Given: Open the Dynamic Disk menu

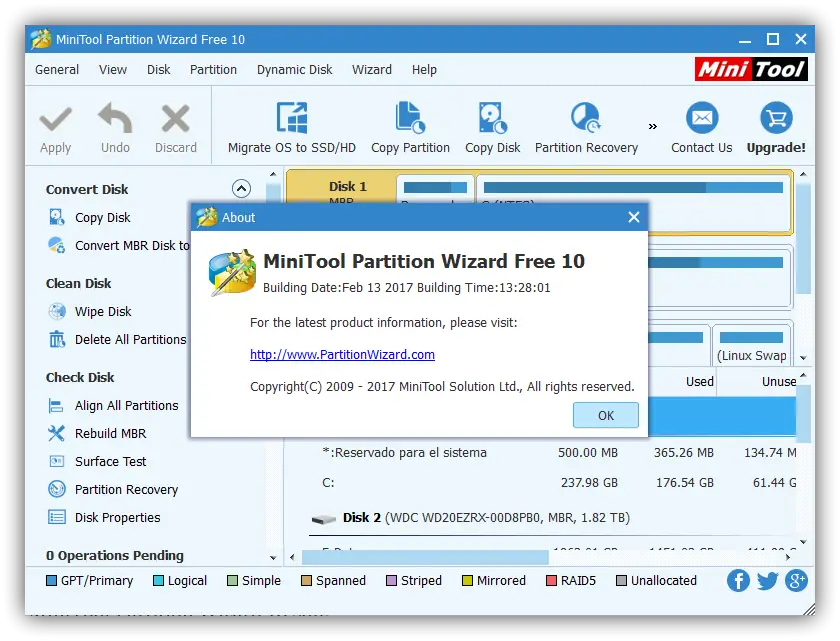Looking at the screenshot, I should [295, 70].
